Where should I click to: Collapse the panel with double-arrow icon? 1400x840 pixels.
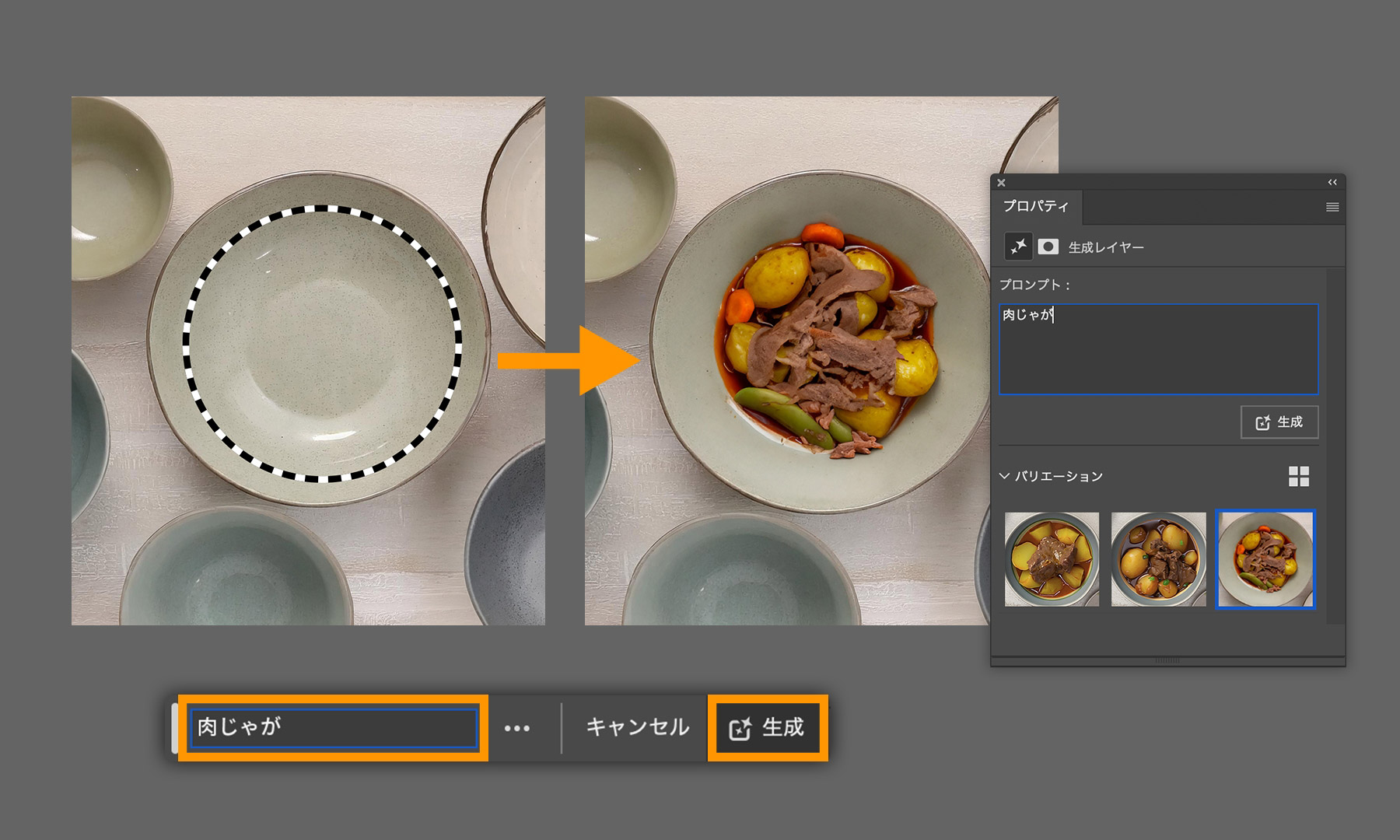(x=1332, y=182)
